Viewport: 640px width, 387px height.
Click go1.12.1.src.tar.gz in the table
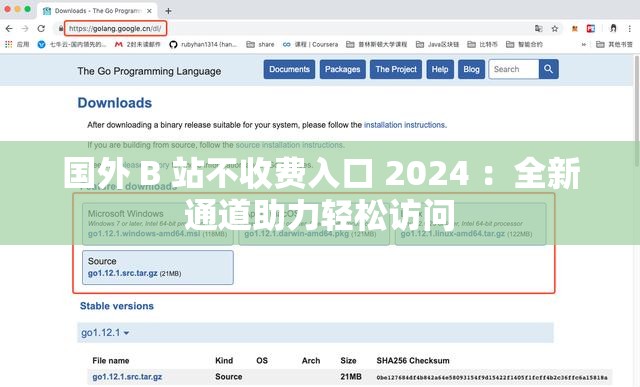127,377
